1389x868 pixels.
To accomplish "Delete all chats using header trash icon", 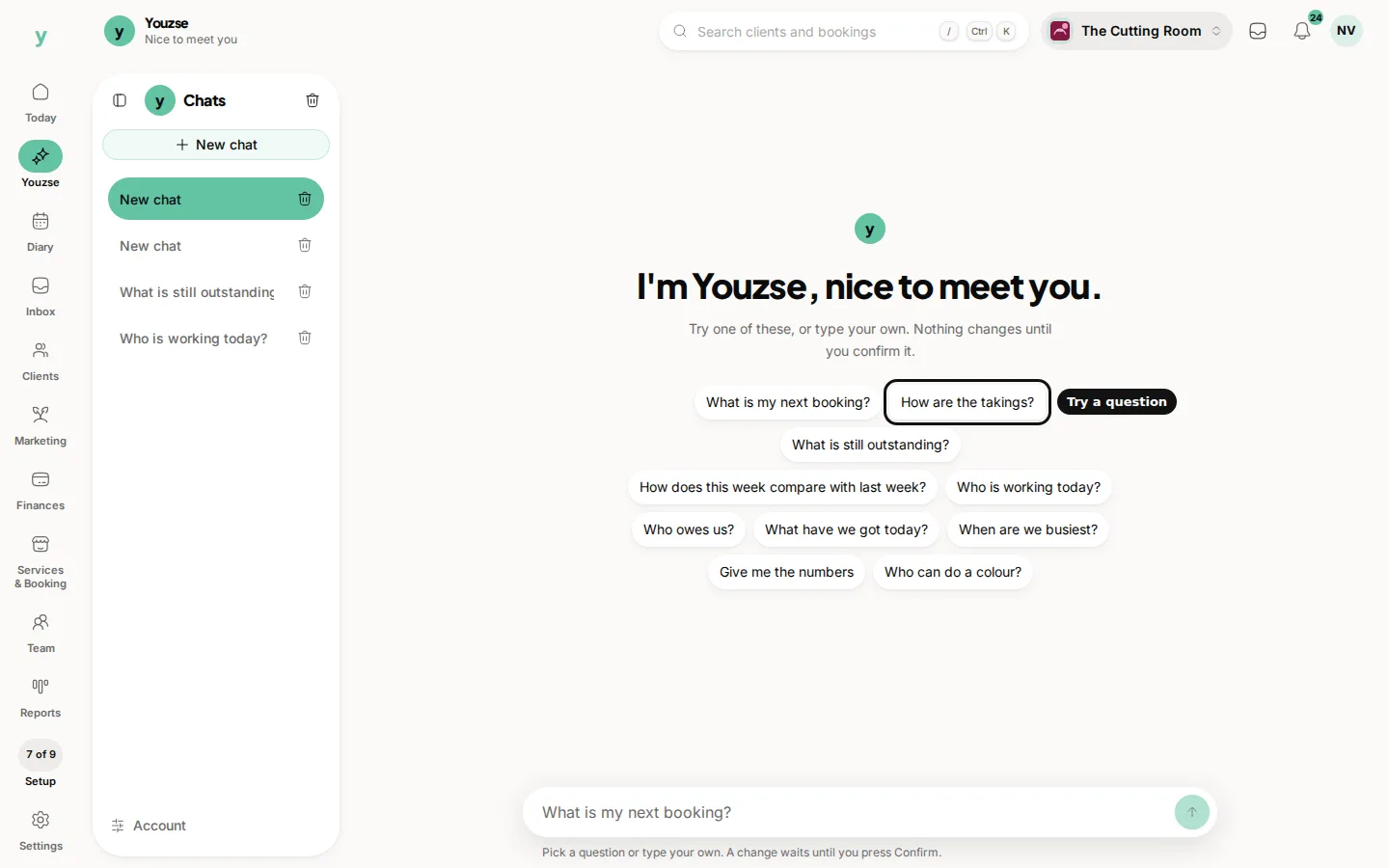I will (x=313, y=100).
